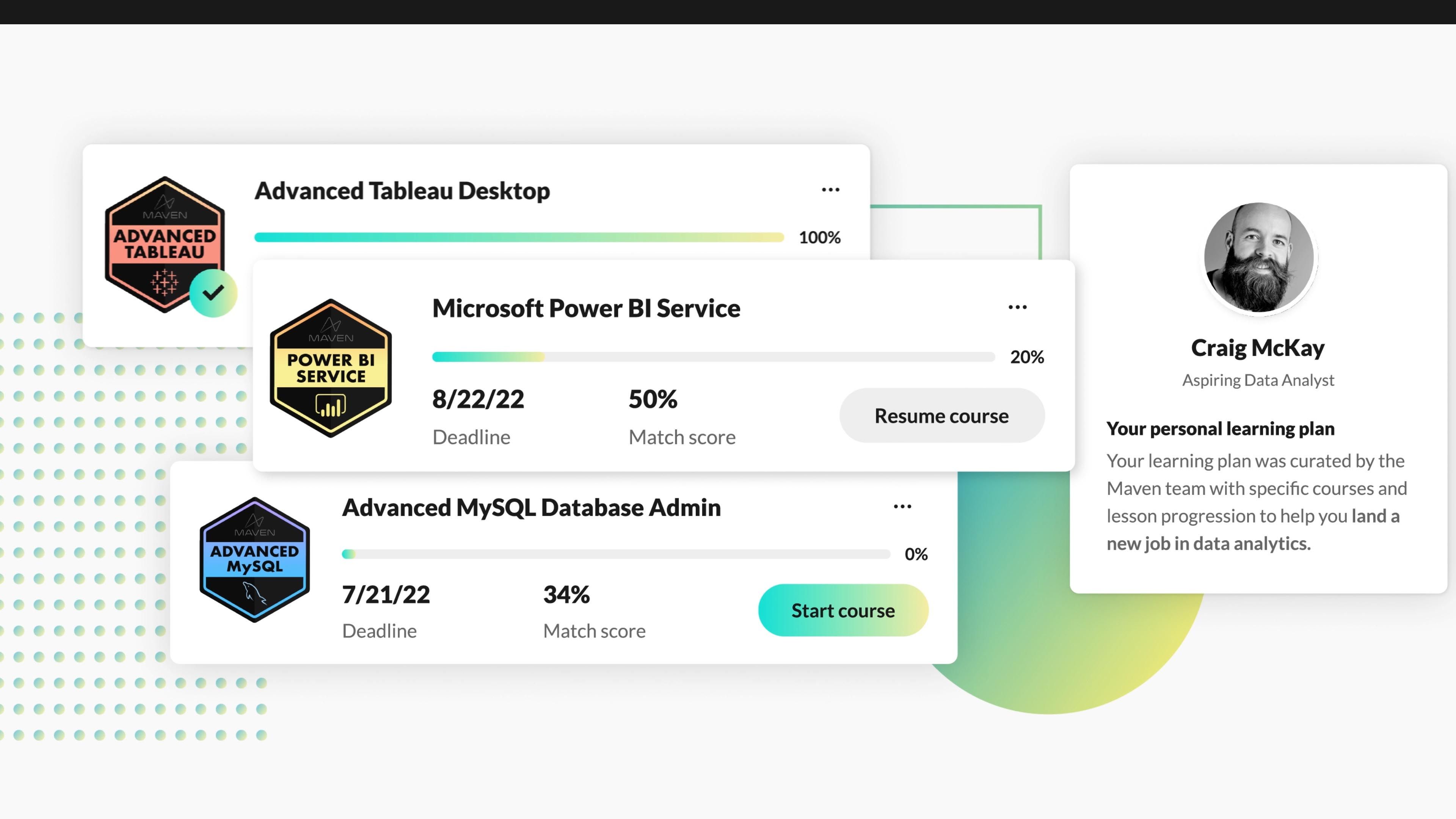Image resolution: width=1456 pixels, height=819 pixels.
Task: Click the Power BI Service hexagon badge
Action: [331, 368]
